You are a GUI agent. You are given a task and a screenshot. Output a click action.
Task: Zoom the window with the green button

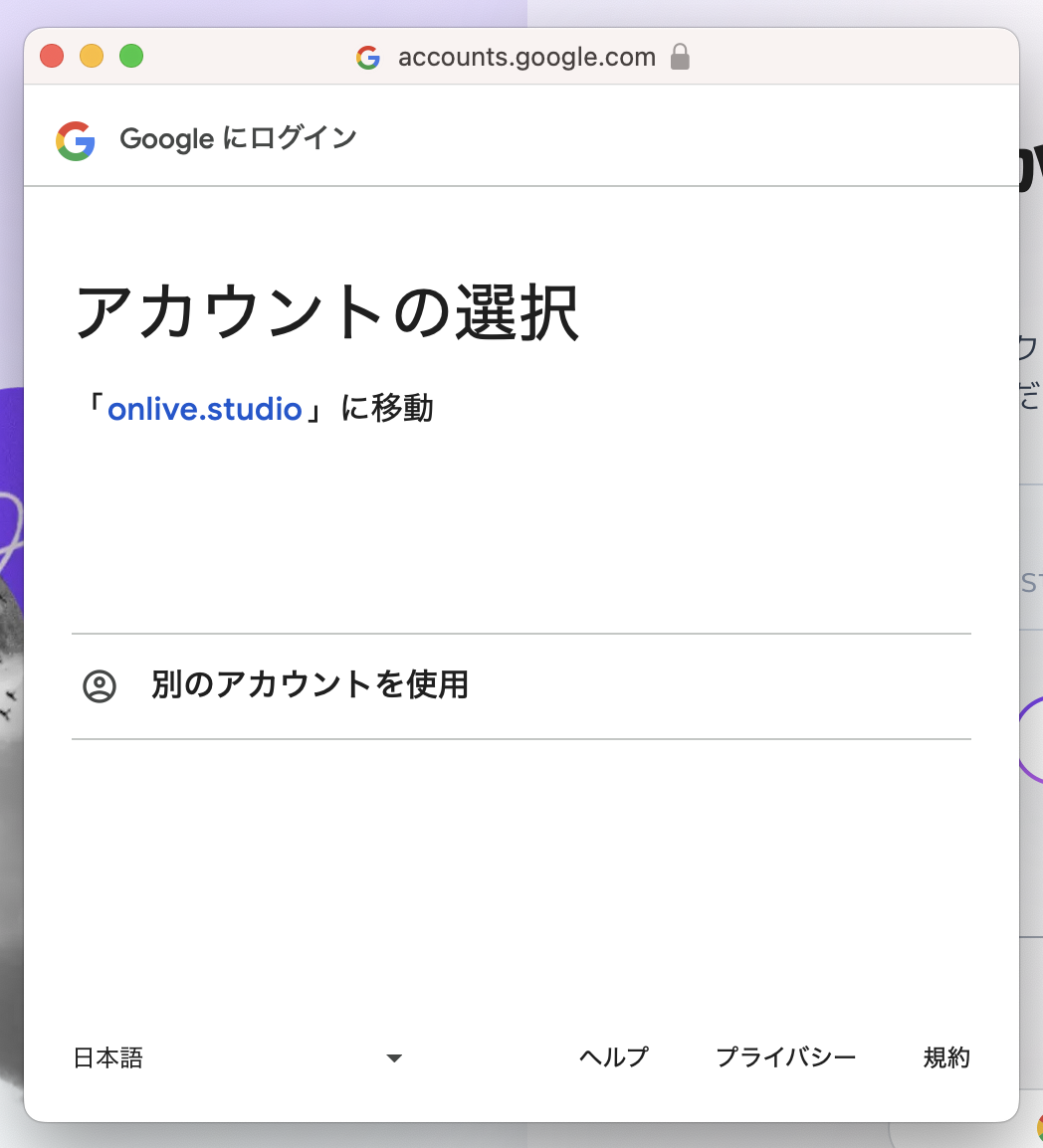131,57
